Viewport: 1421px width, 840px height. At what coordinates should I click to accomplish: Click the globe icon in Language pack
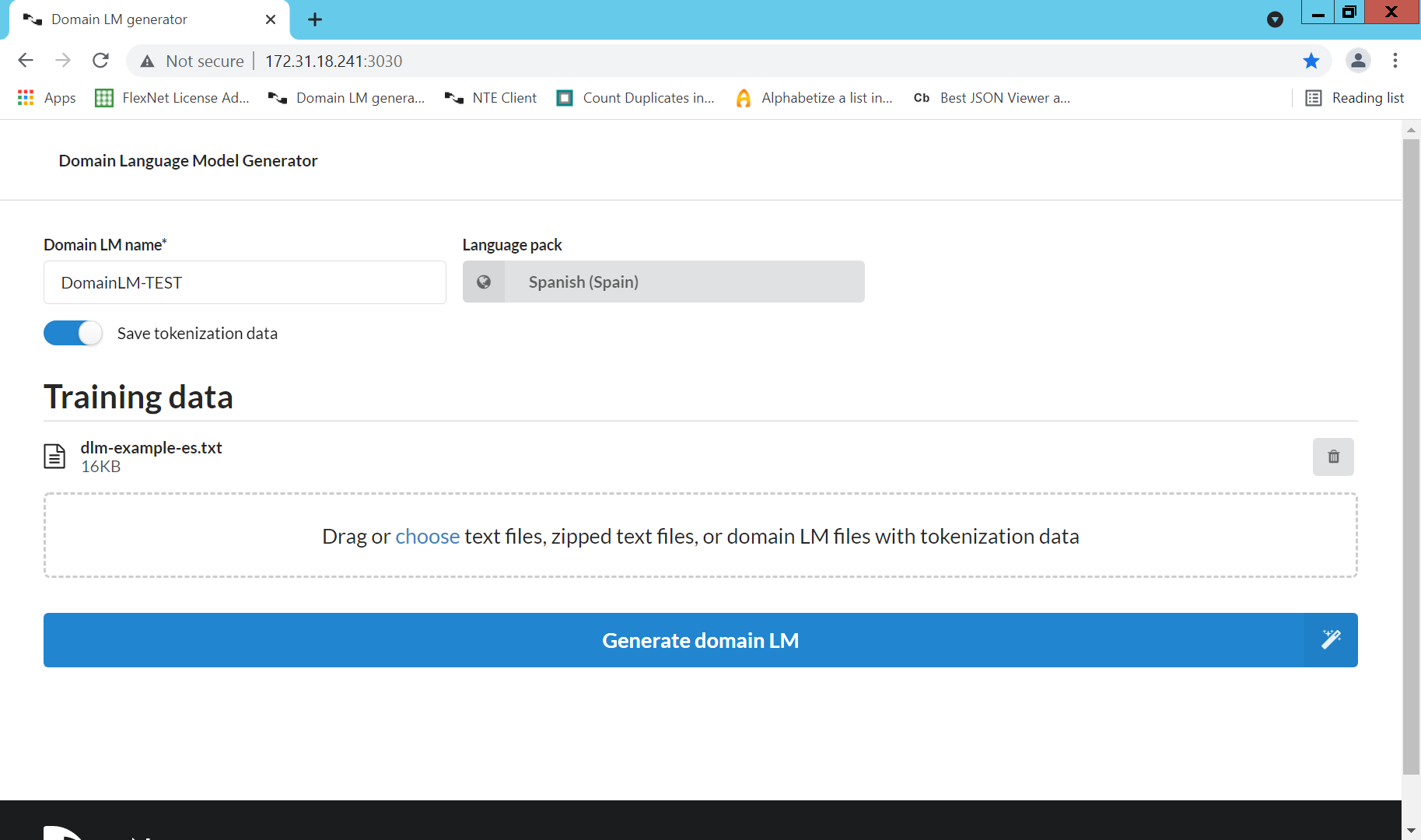pyautogui.click(x=484, y=282)
